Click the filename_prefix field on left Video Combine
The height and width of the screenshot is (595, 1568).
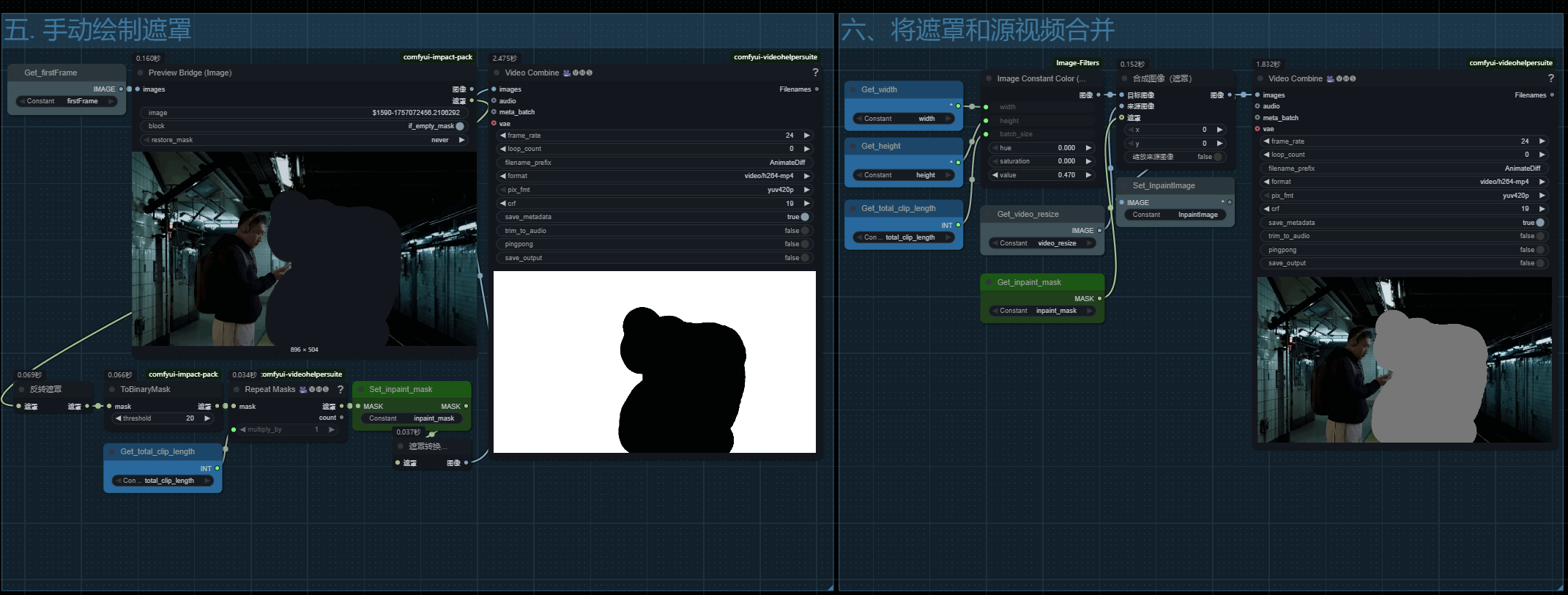655,163
